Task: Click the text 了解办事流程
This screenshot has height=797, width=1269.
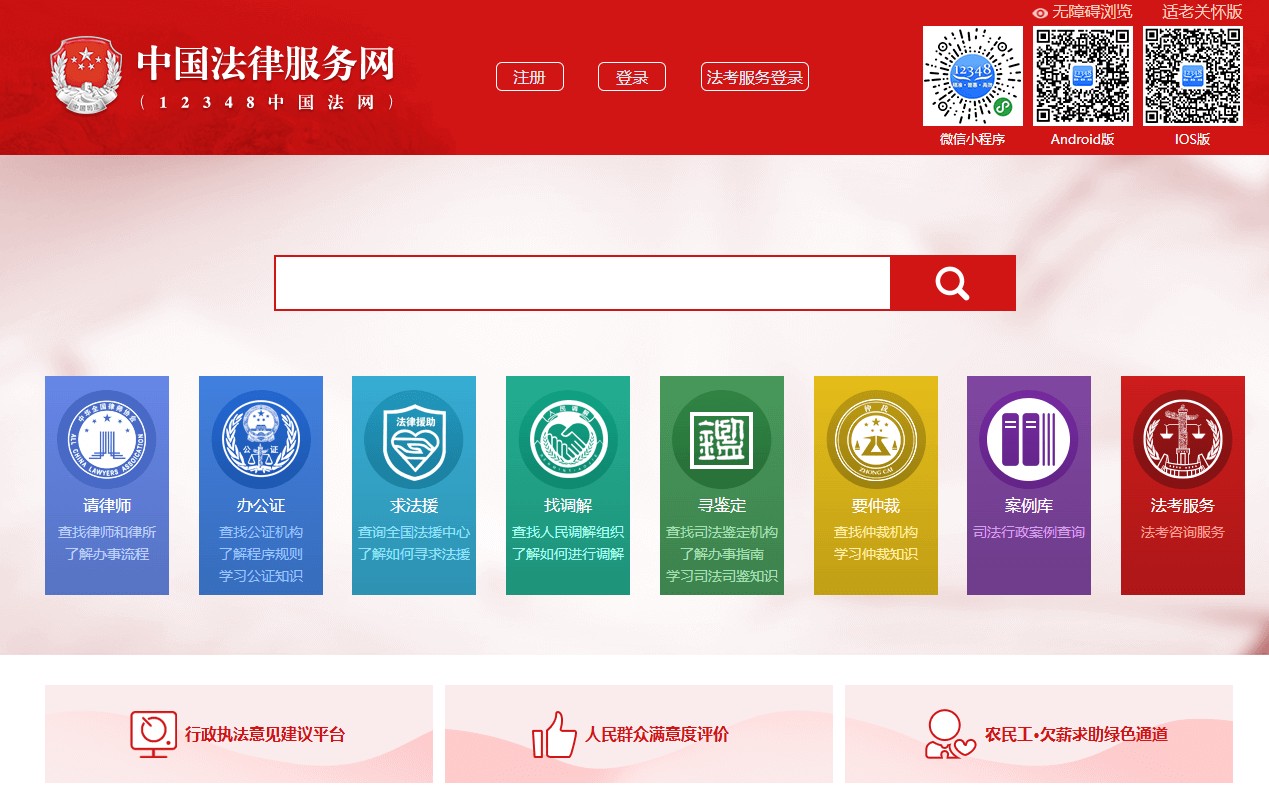Action: pyautogui.click(x=107, y=554)
